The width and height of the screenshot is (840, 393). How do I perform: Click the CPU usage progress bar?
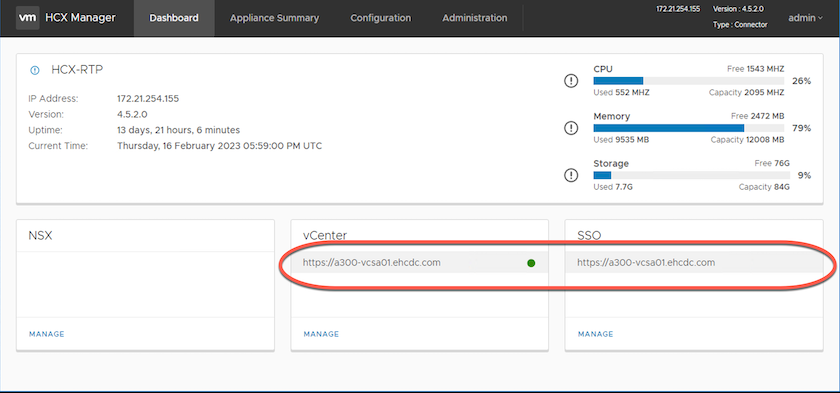click(689, 81)
